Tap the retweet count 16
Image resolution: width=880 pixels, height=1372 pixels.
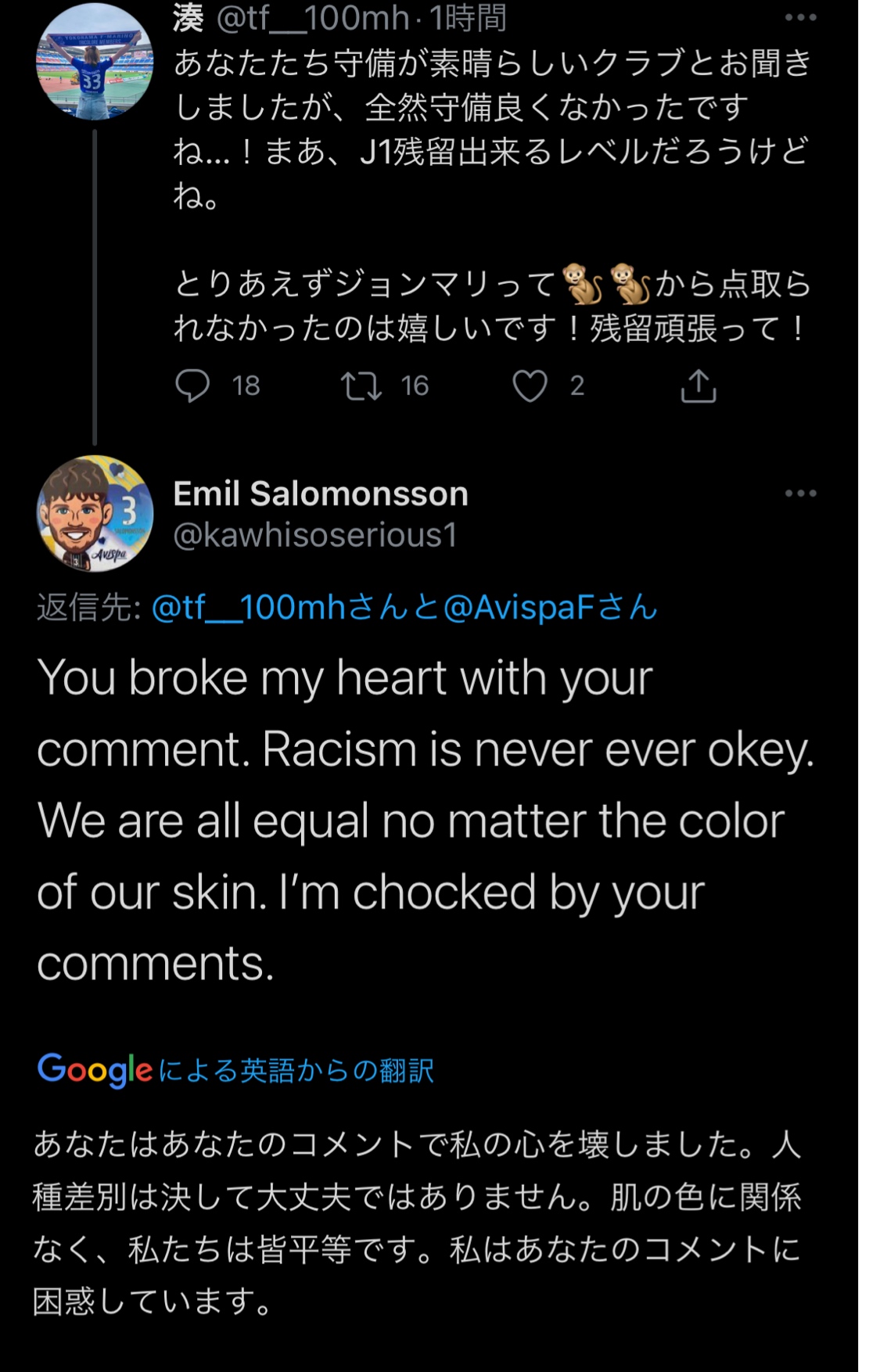(x=415, y=386)
